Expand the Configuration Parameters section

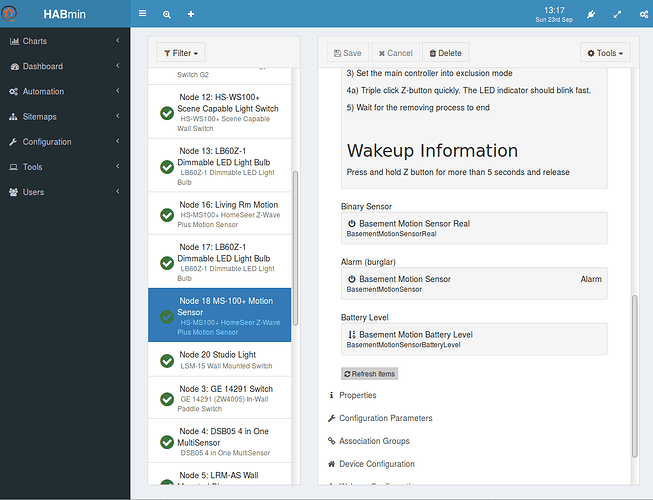(x=385, y=418)
